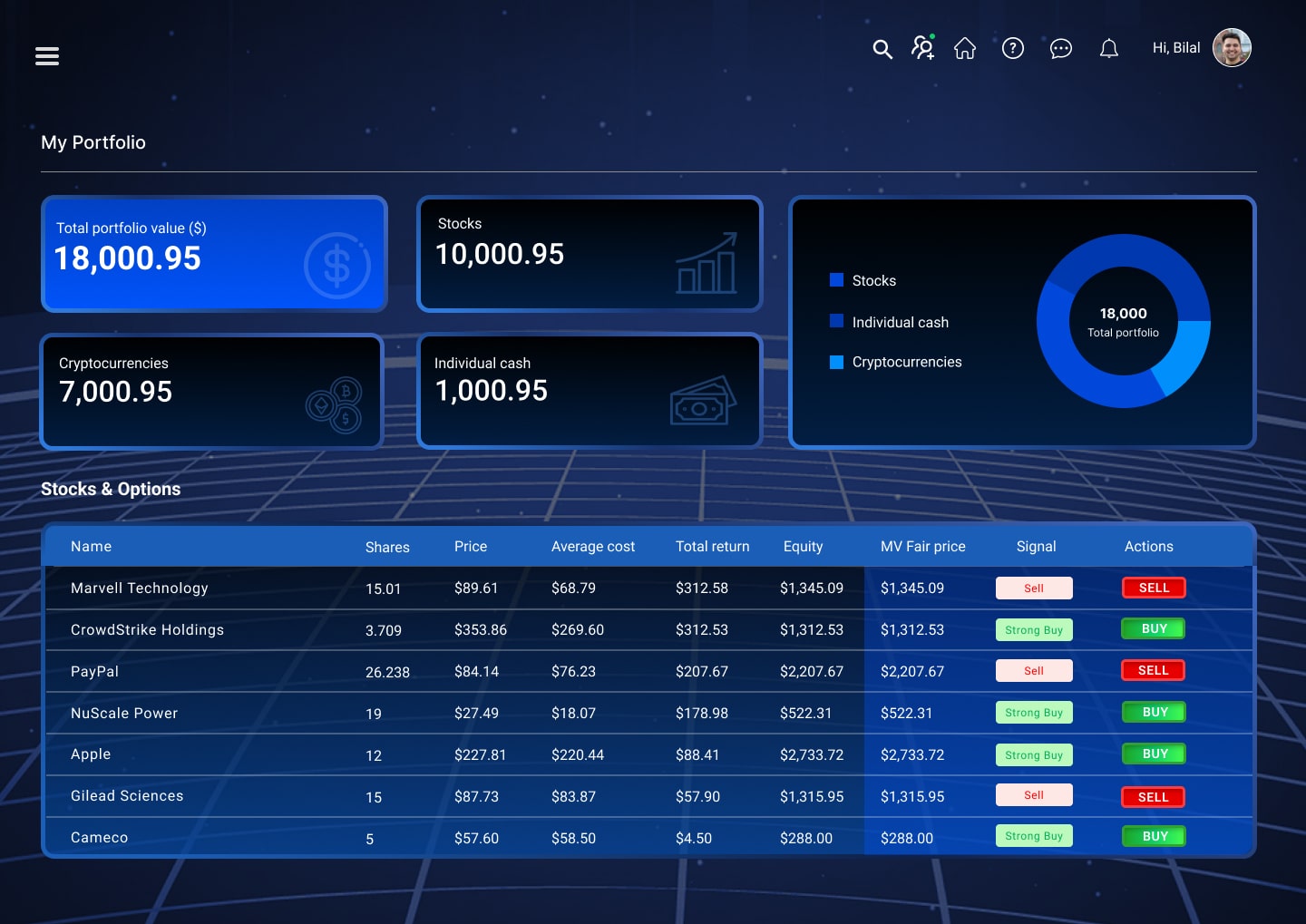Click PayPal shares 26.238
Viewport: 1306px width, 924px height.
coord(387,672)
